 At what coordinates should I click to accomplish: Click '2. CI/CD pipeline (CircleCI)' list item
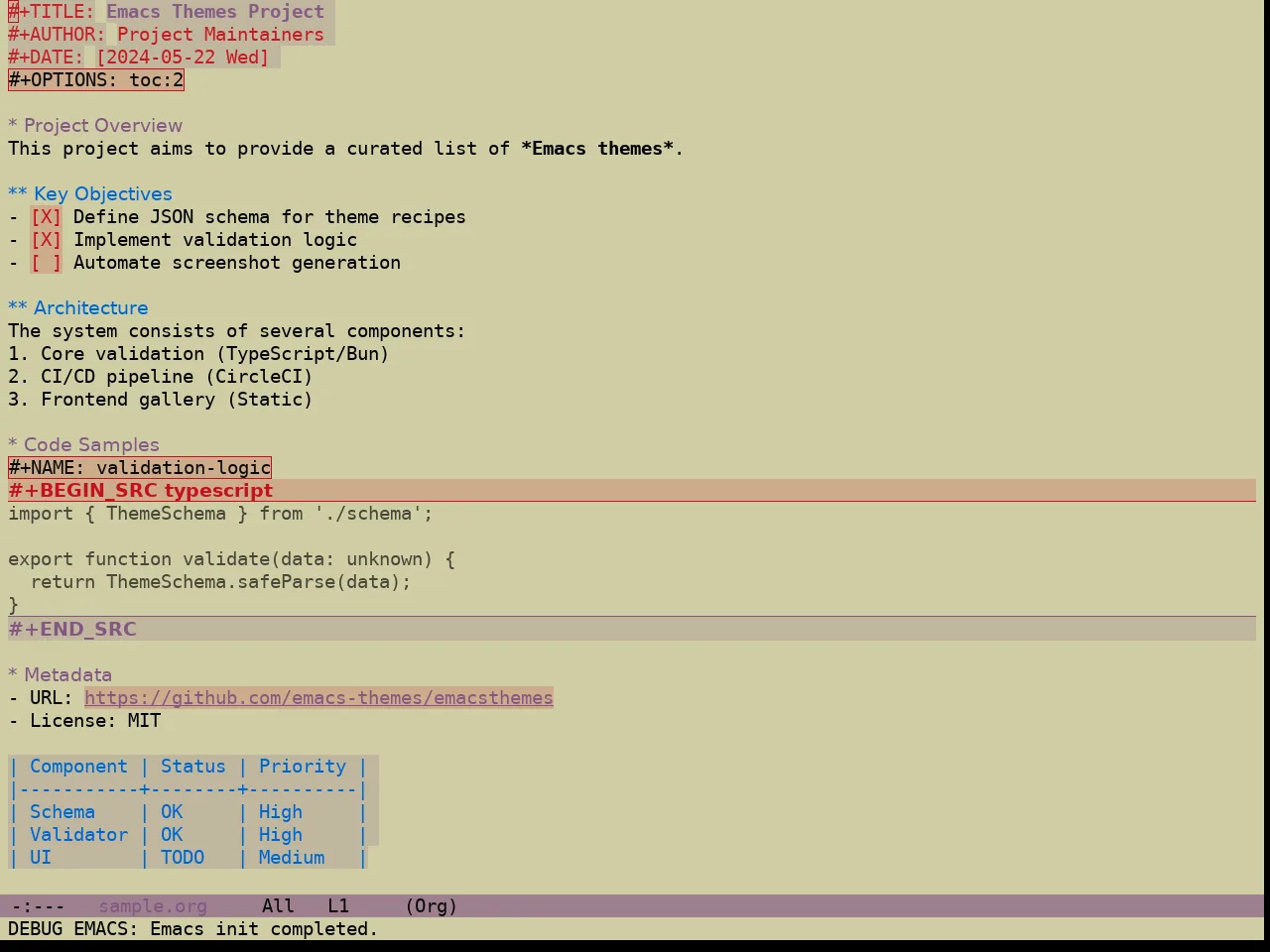pyautogui.click(x=161, y=377)
